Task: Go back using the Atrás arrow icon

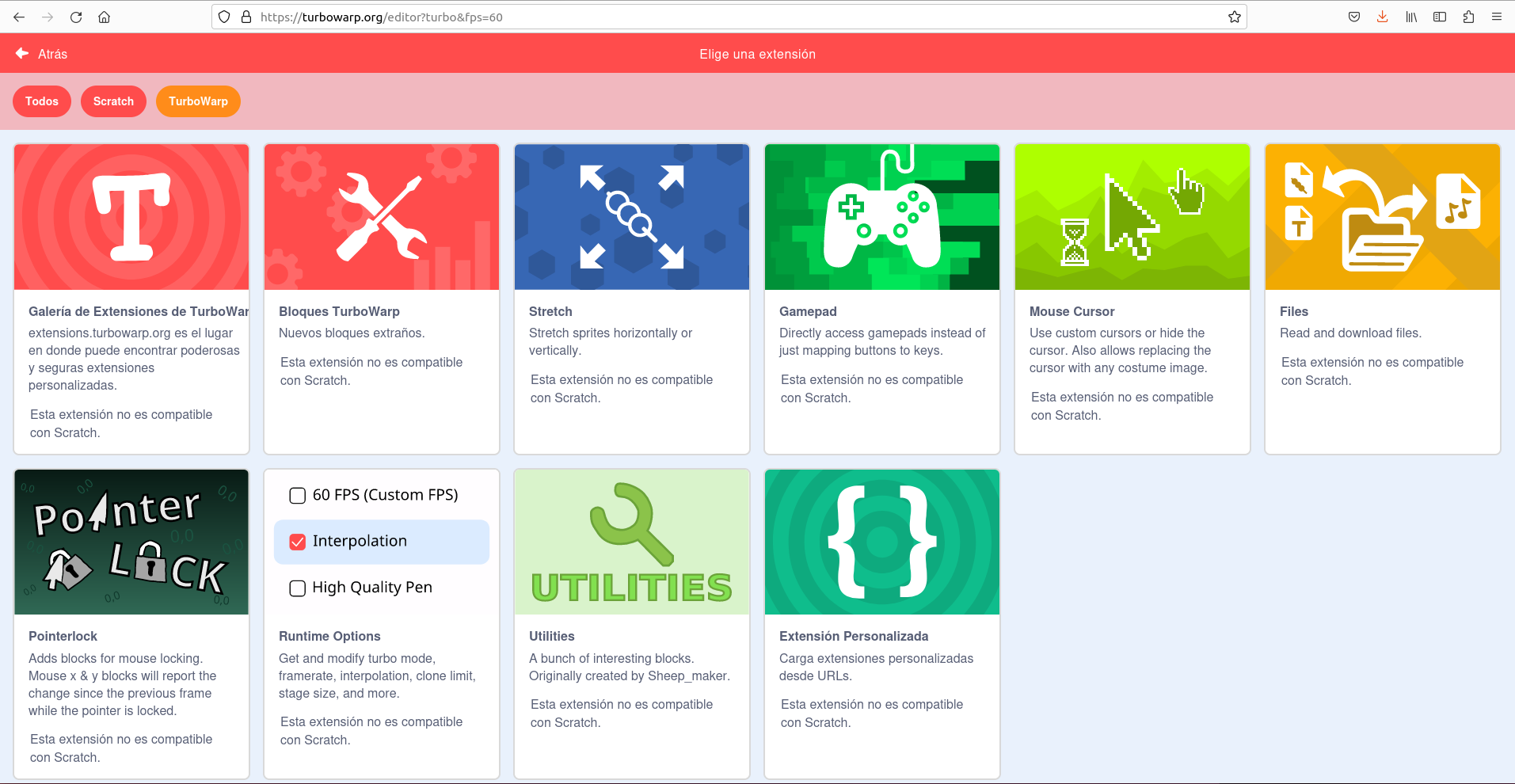Action: tap(22, 53)
